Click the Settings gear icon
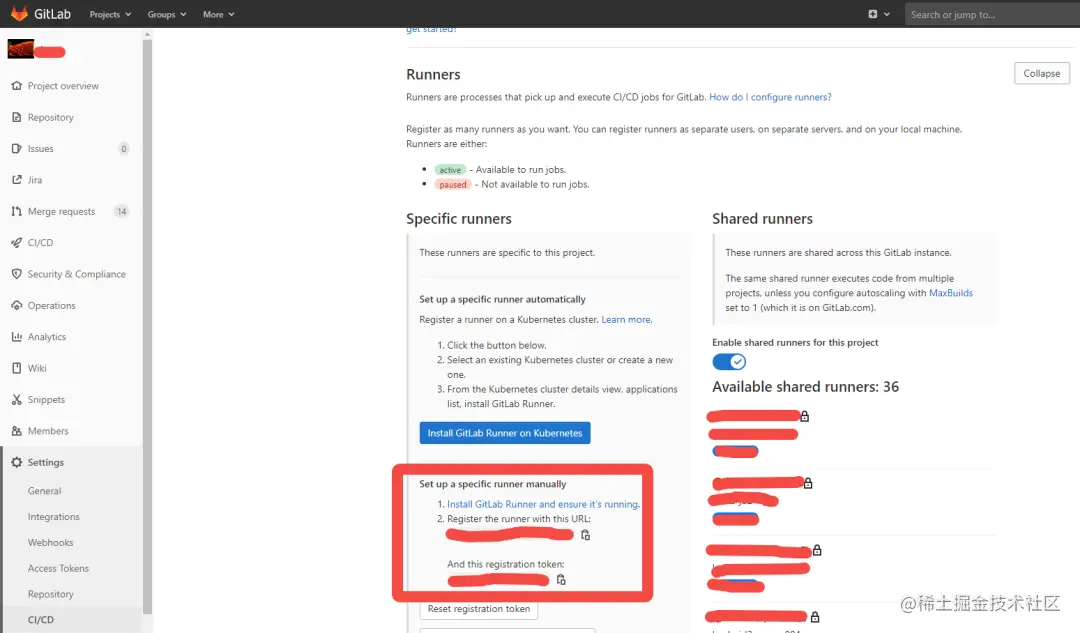Viewport: 1080px width, 633px height. click(x=17, y=462)
